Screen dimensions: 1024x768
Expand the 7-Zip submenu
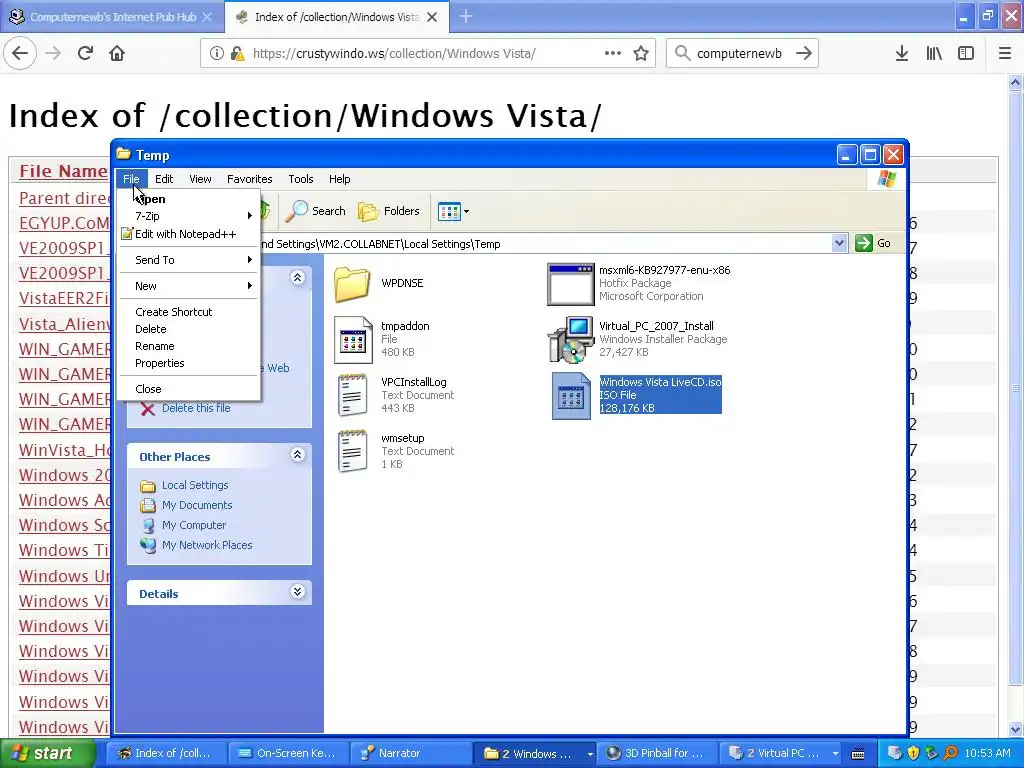point(189,216)
